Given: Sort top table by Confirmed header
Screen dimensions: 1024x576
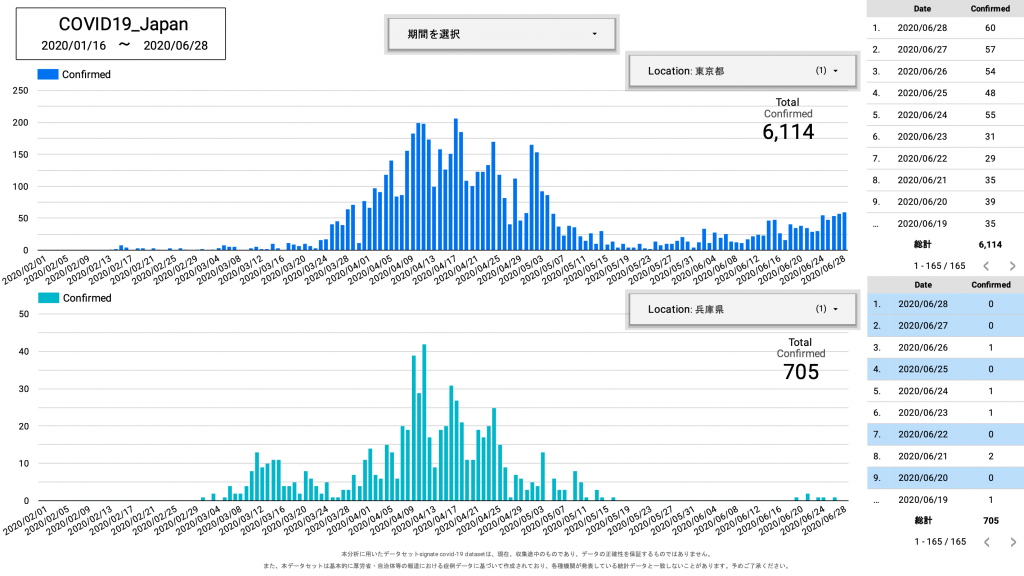Looking at the screenshot, I should [991, 8].
